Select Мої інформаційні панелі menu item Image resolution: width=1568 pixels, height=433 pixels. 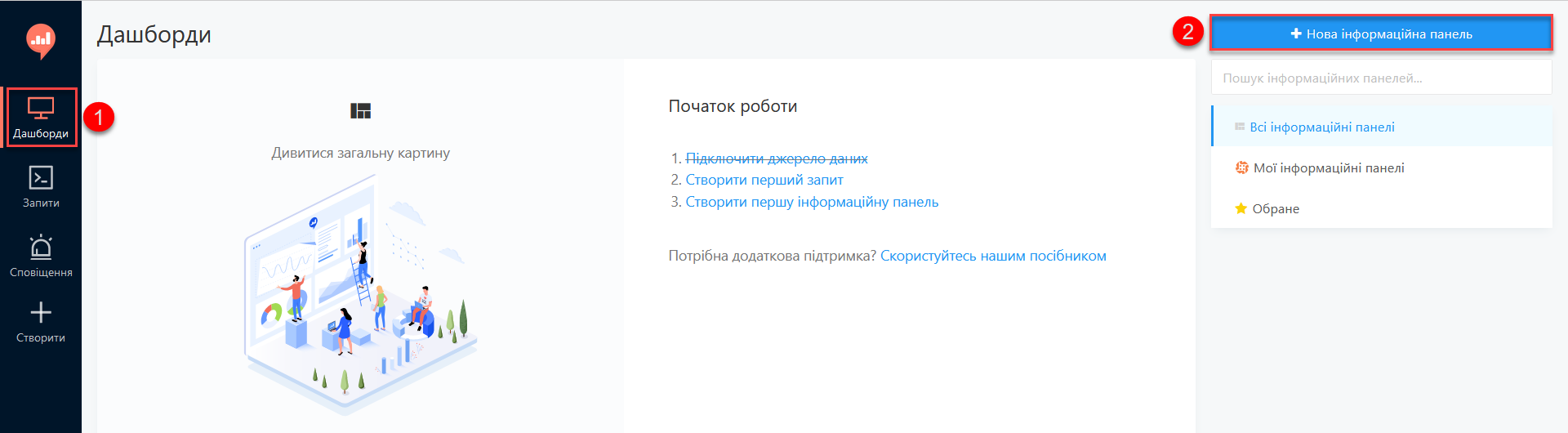pyautogui.click(x=1382, y=167)
